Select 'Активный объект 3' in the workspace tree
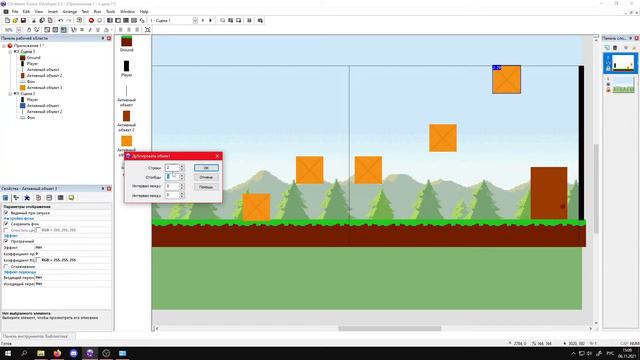The image size is (640, 360). [x=44, y=87]
